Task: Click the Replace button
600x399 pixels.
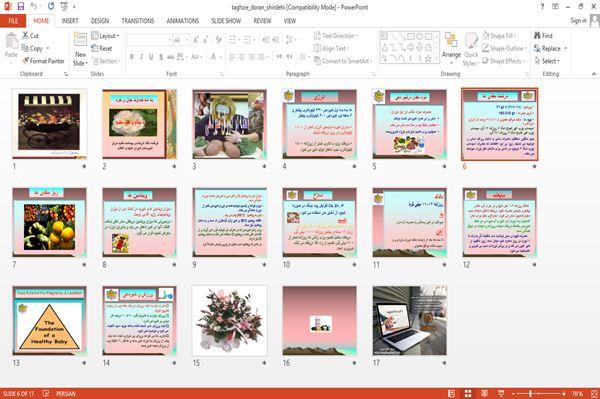Action: pos(548,48)
